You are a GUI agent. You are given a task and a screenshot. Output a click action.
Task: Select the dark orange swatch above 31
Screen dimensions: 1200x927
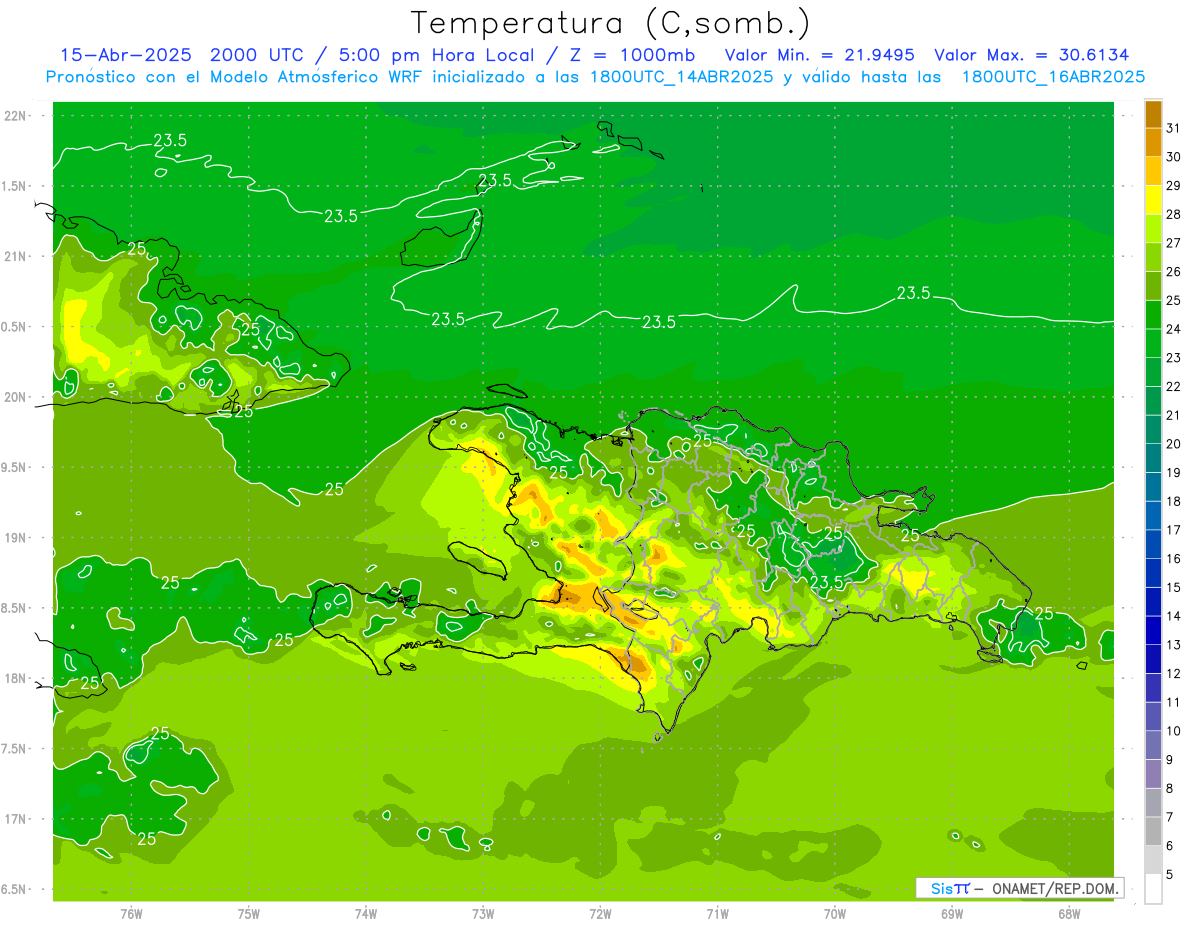point(1153,114)
